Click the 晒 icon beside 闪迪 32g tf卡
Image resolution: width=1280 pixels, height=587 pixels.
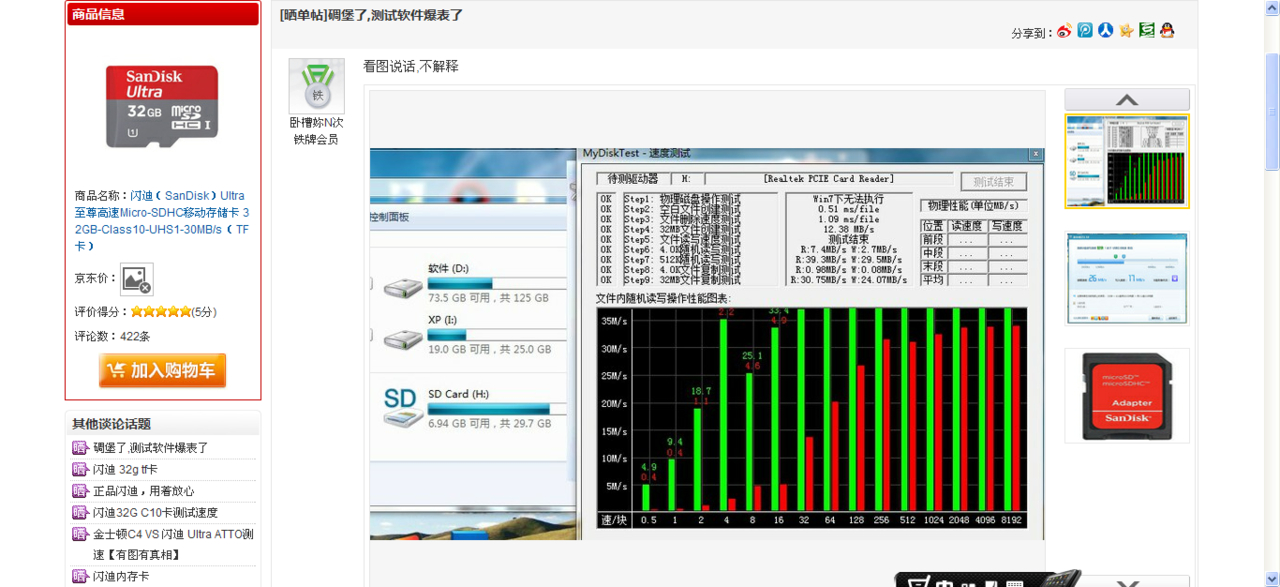tap(80, 469)
